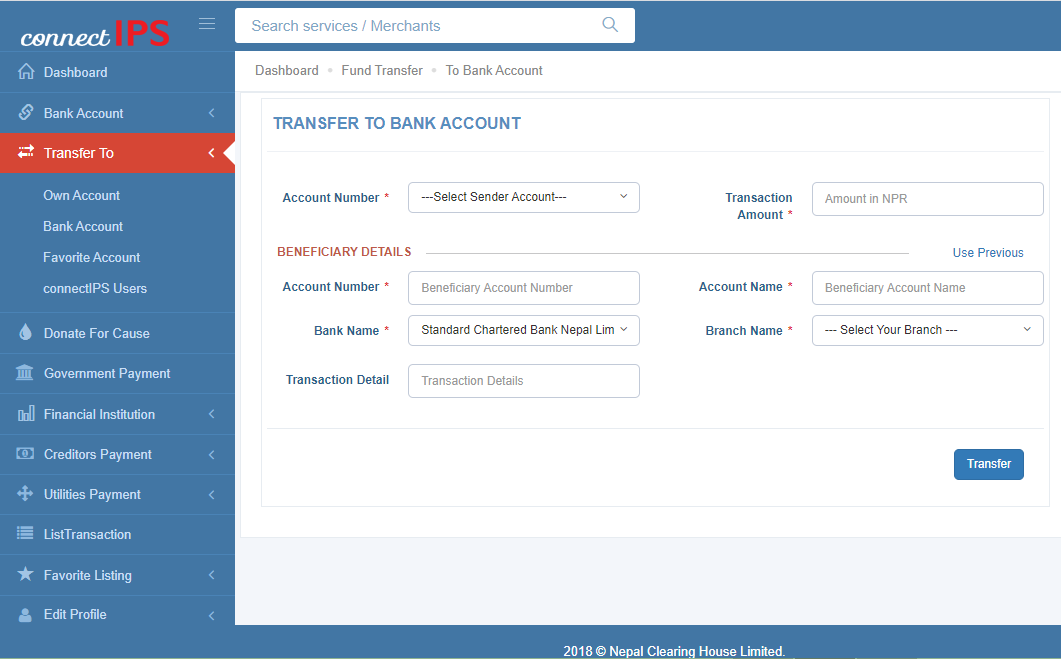
Task: Expand the Financial Institution sidebar section
Action: coord(100,414)
